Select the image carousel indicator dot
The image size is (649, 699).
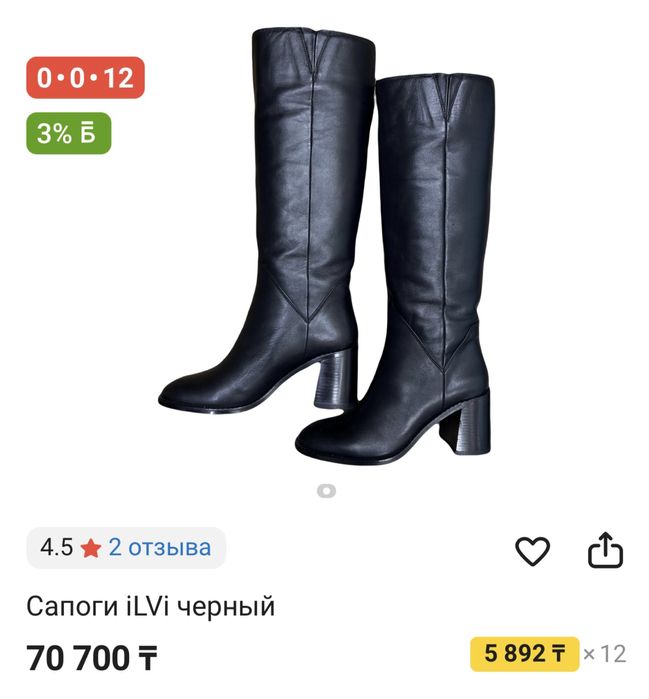click(326, 491)
